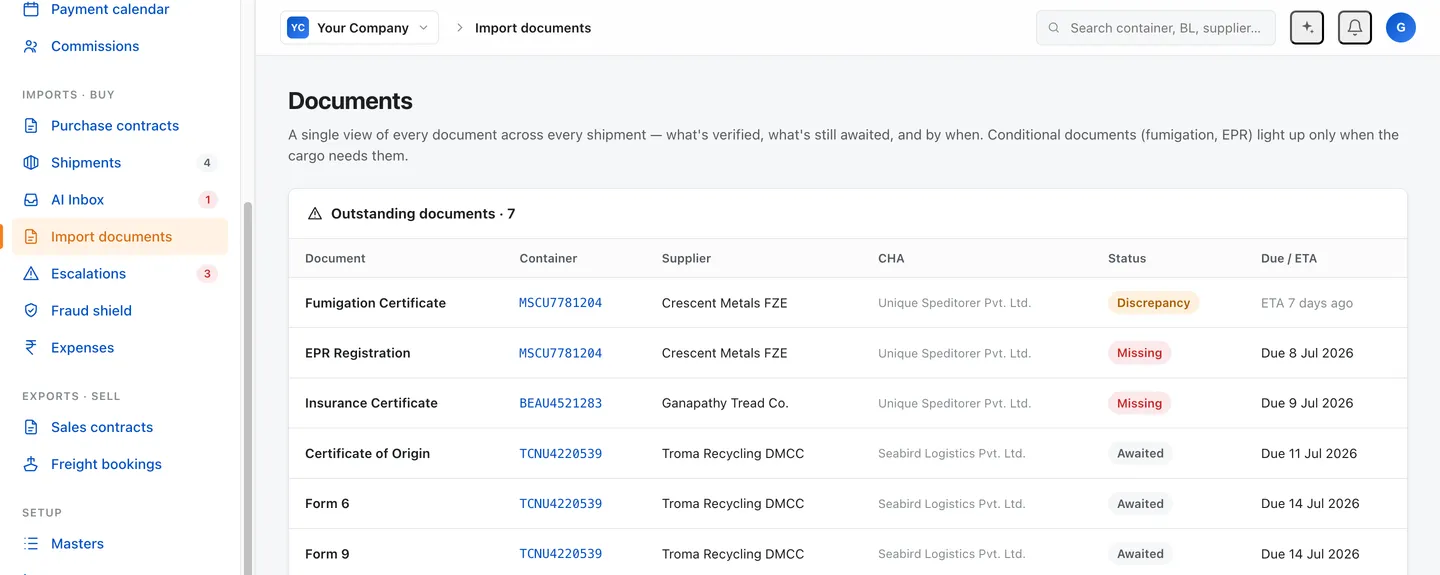Click Awaited badge in Certificate of Origin row
Image resolution: width=1440 pixels, height=575 pixels.
click(x=1140, y=453)
